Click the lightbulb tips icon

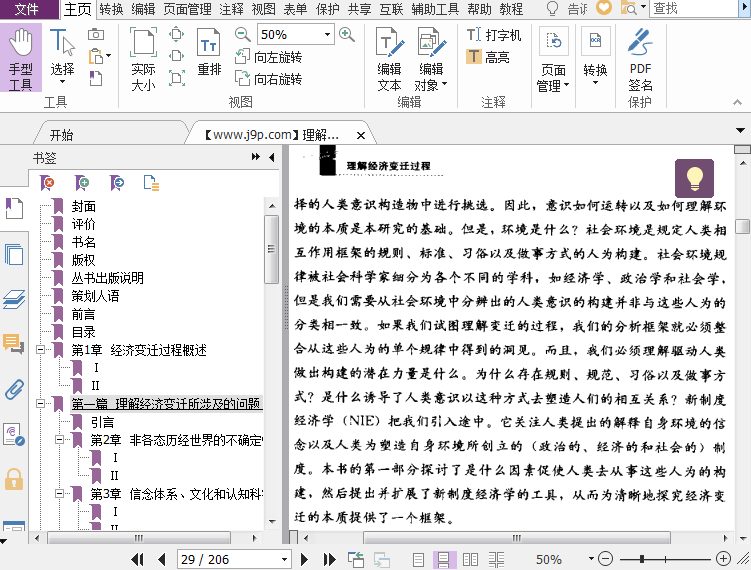pos(694,178)
